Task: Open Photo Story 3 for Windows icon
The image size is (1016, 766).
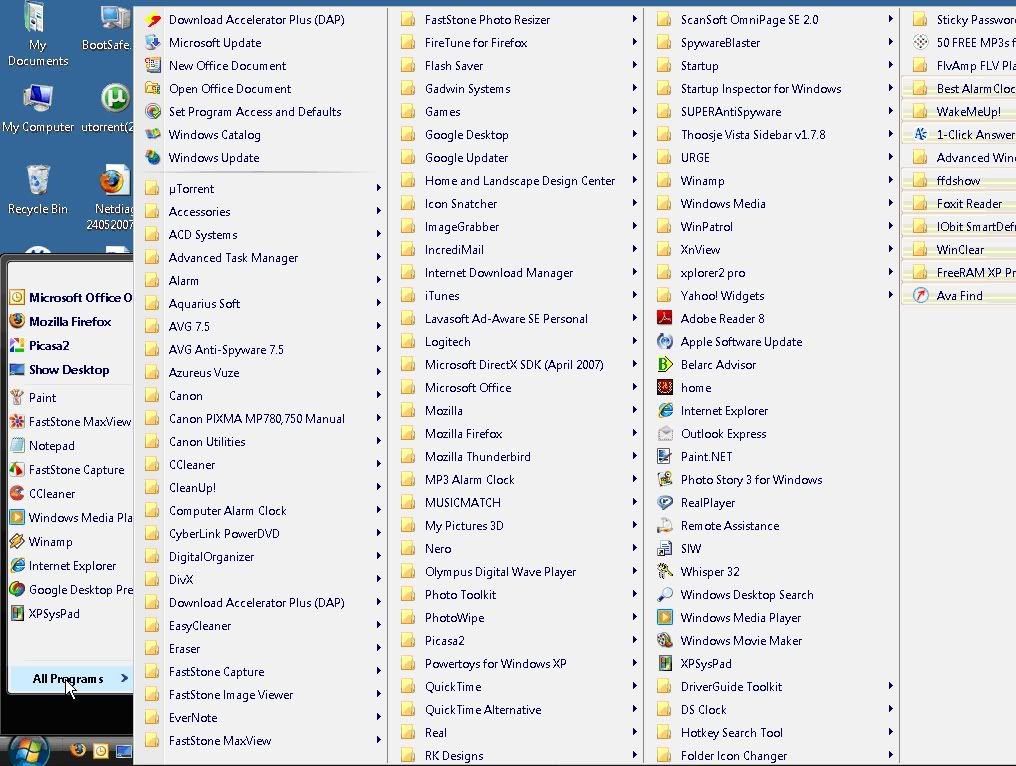Action: click(x=665, y=480)
